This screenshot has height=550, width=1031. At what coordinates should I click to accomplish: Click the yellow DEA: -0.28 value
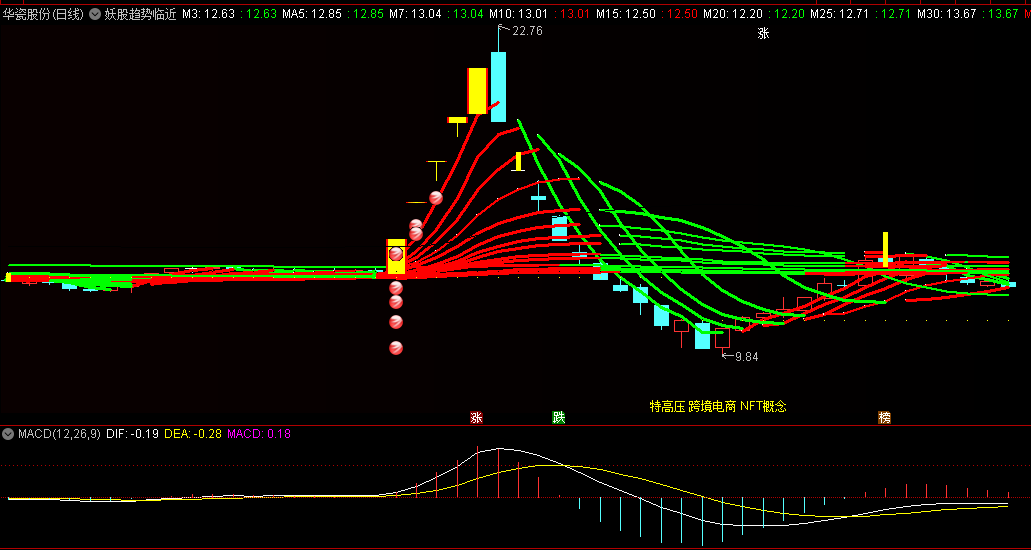pyautogui.click(x=193, y=434)
